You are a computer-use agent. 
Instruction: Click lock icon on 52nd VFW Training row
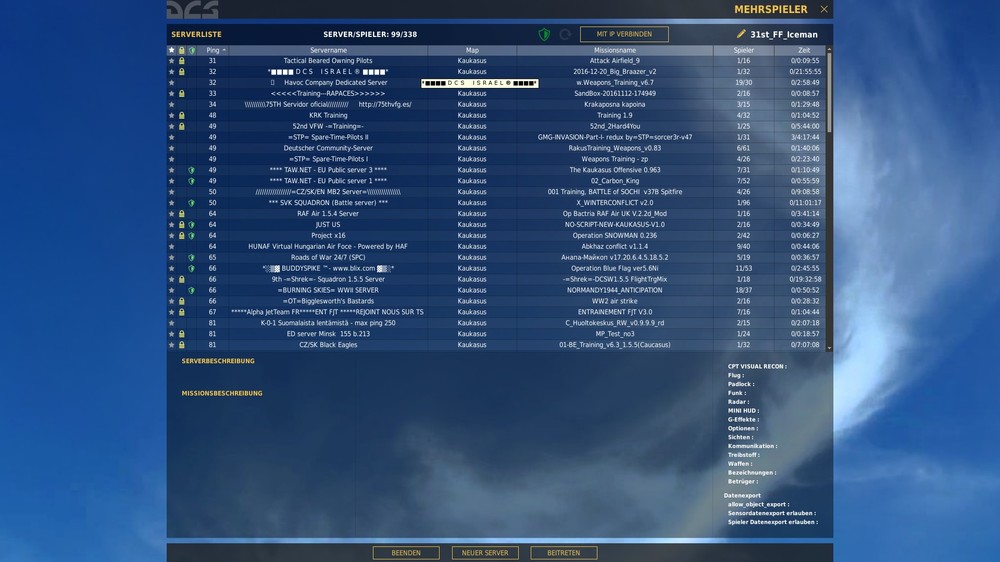point(181,126)
